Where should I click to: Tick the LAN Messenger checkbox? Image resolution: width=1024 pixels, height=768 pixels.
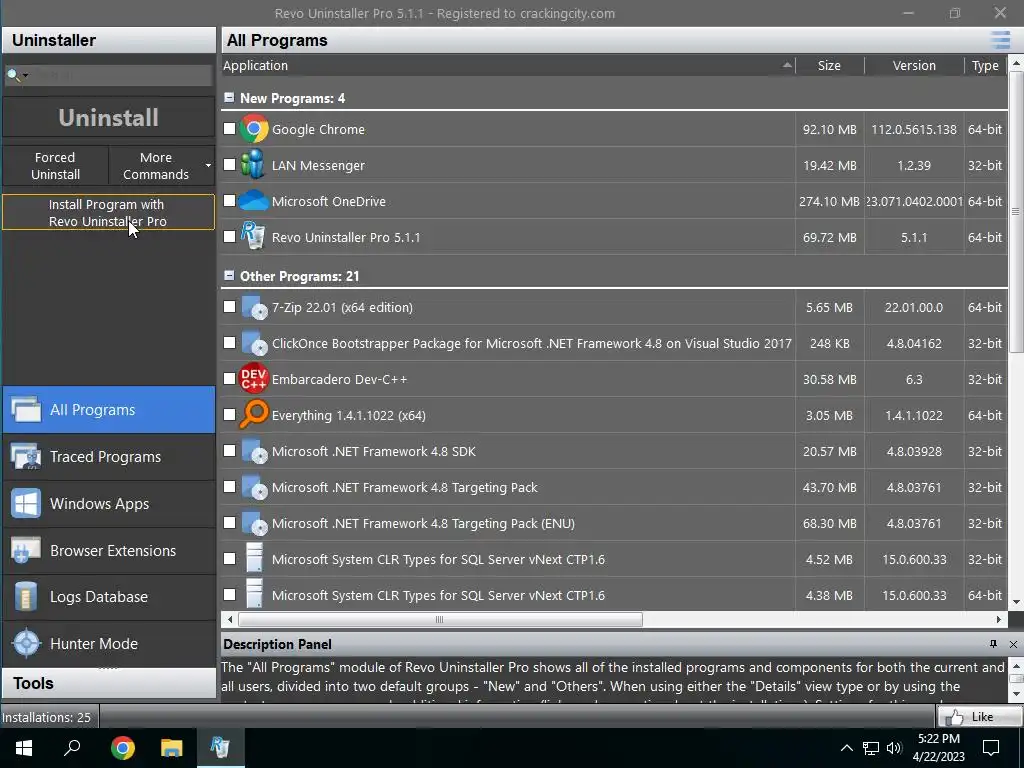click(x=229, y=165)
